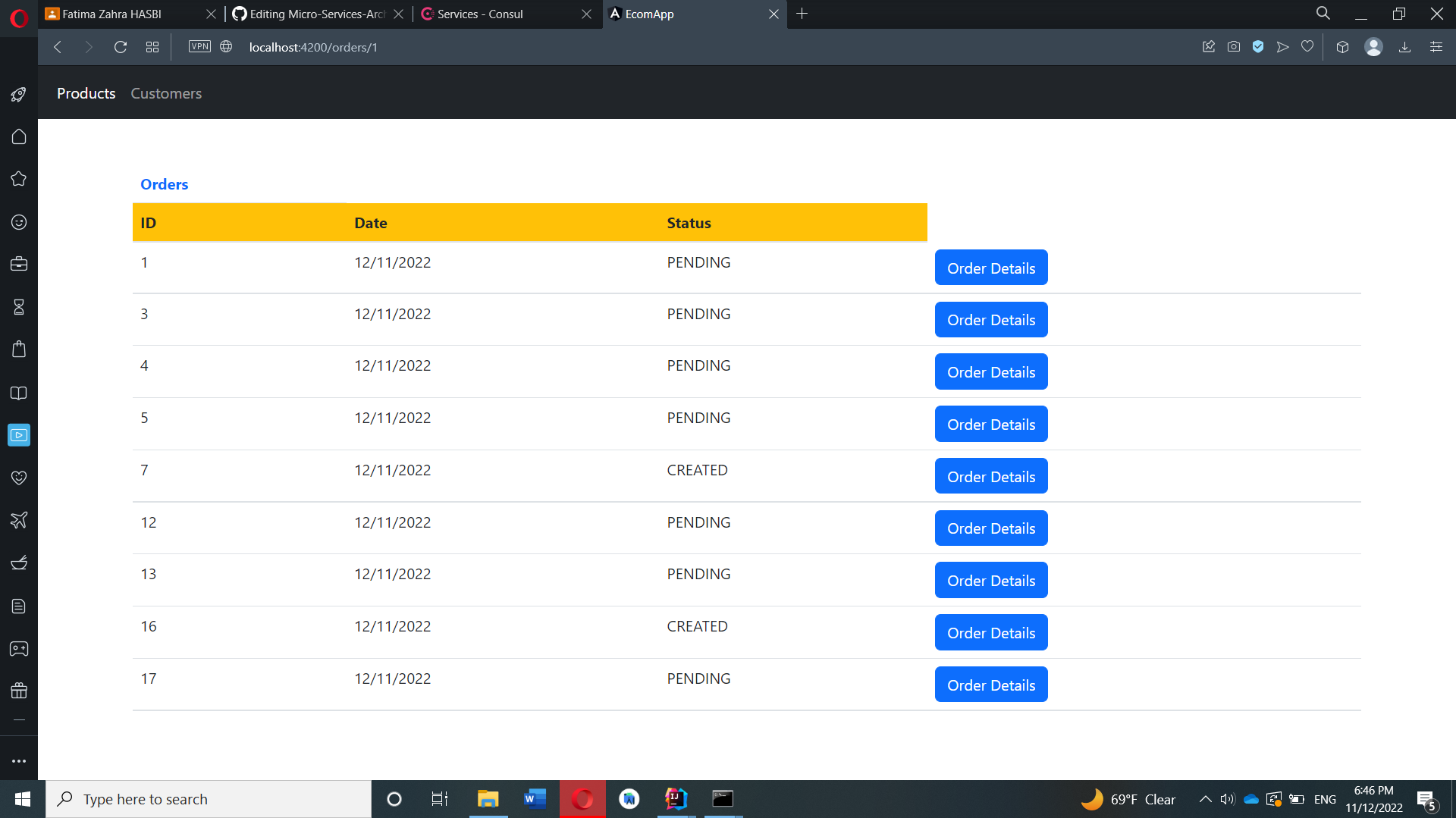Open the Messenger smiley icon in the sidebar

tap(19, 222)
